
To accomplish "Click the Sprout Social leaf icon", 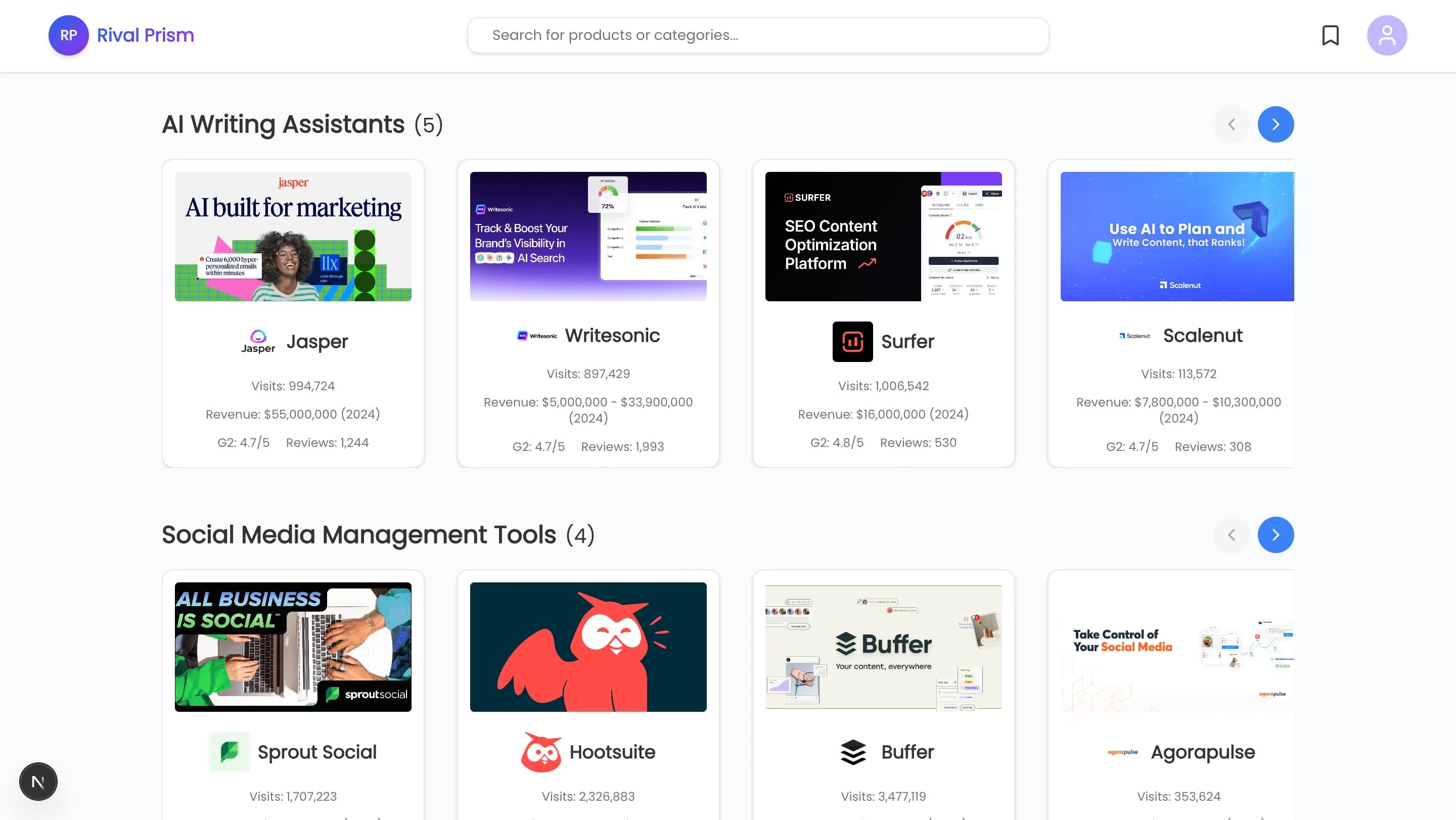I will tap(230, 752).
